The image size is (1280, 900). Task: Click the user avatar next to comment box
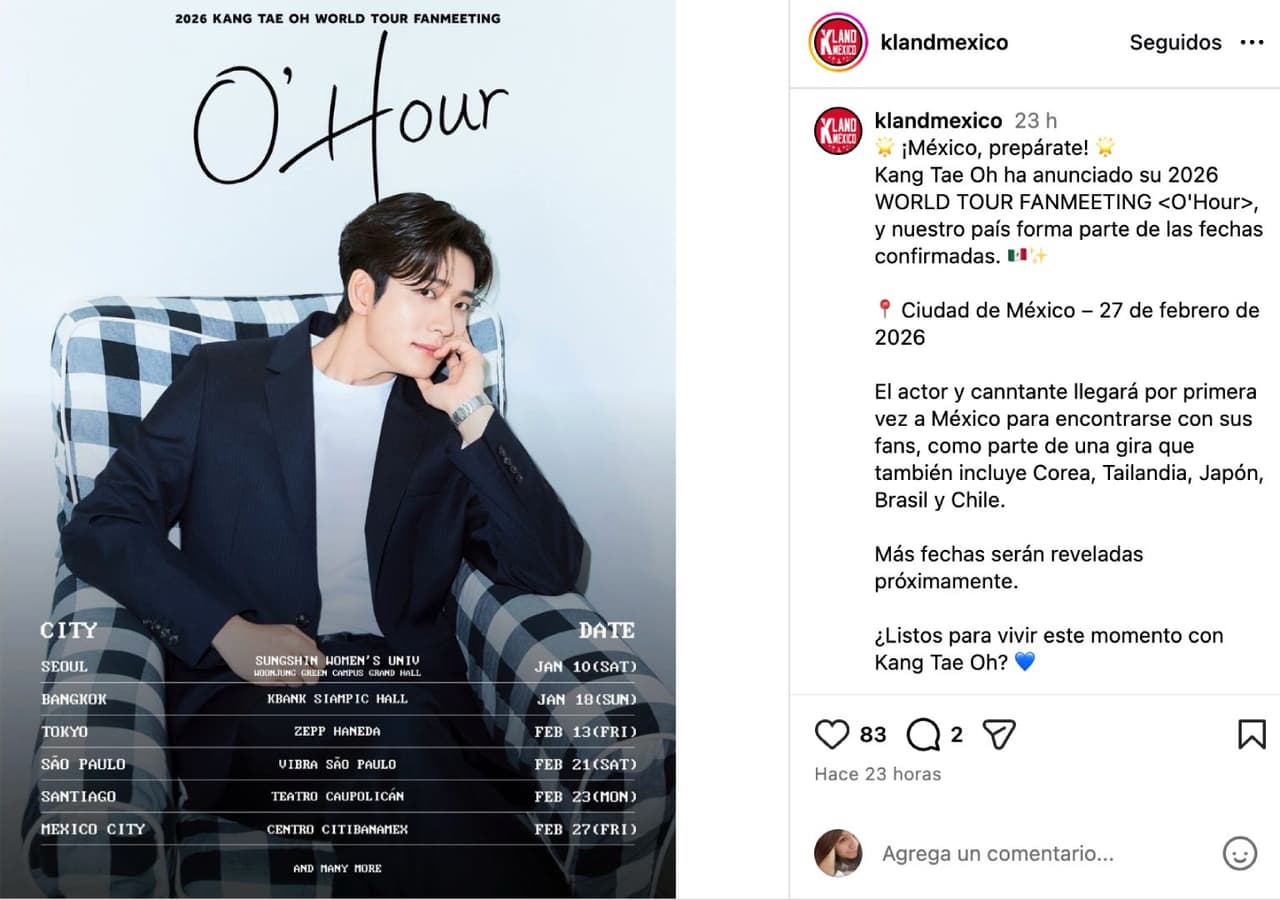838,853
